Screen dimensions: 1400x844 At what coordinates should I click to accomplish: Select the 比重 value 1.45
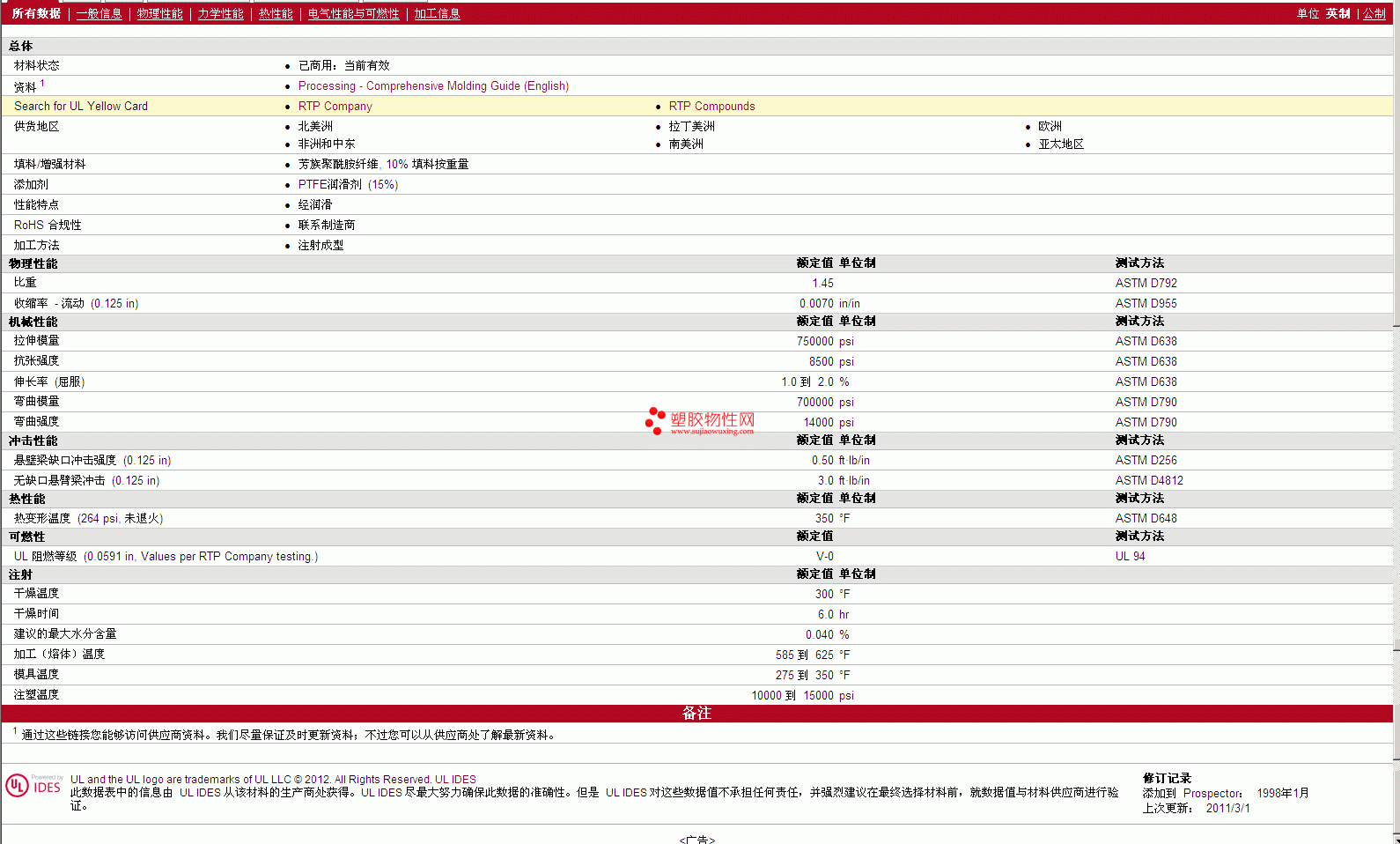pyautogui.click(x=822, y=284)
